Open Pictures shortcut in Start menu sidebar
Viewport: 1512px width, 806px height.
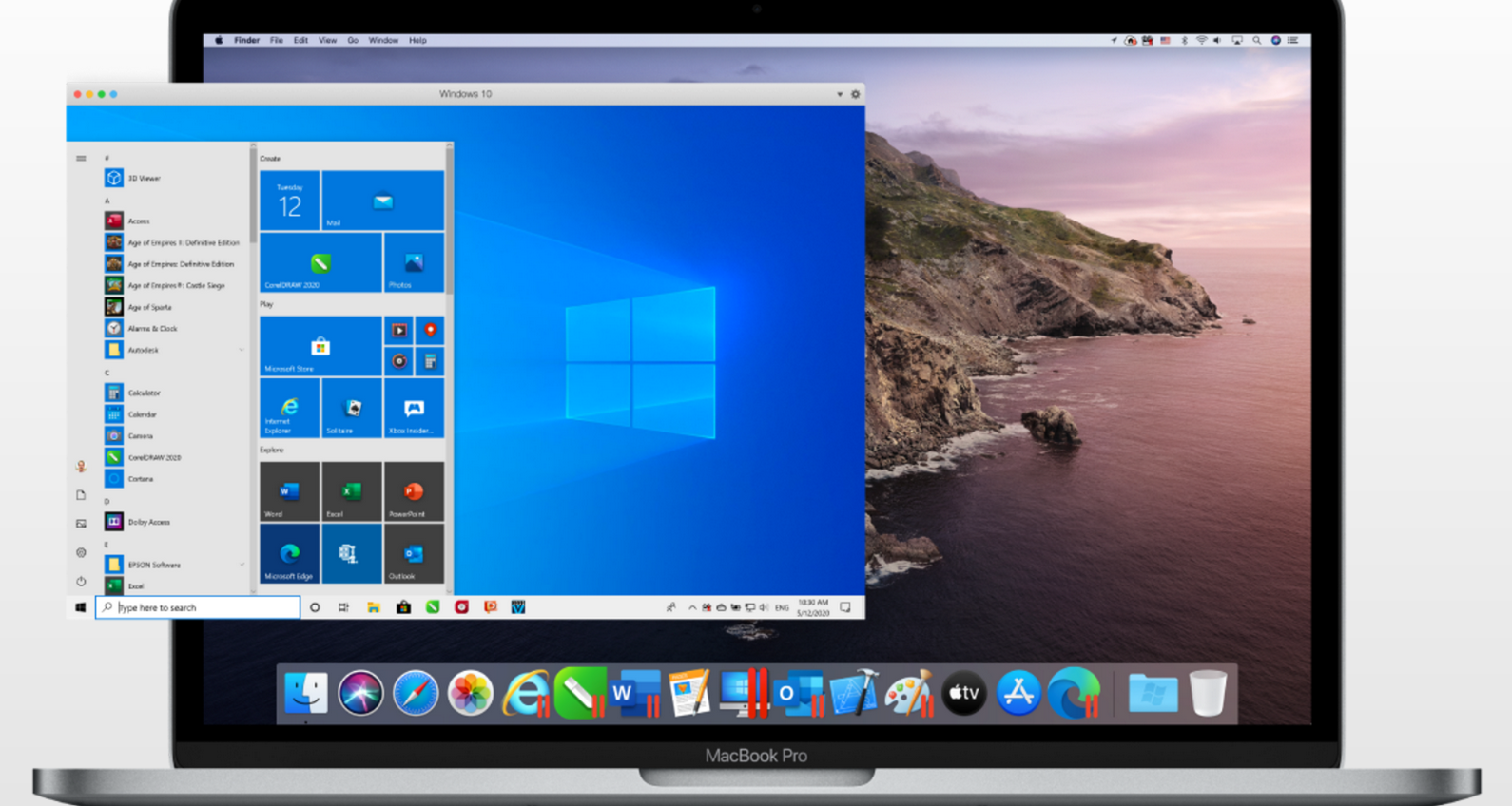point(81,524)
